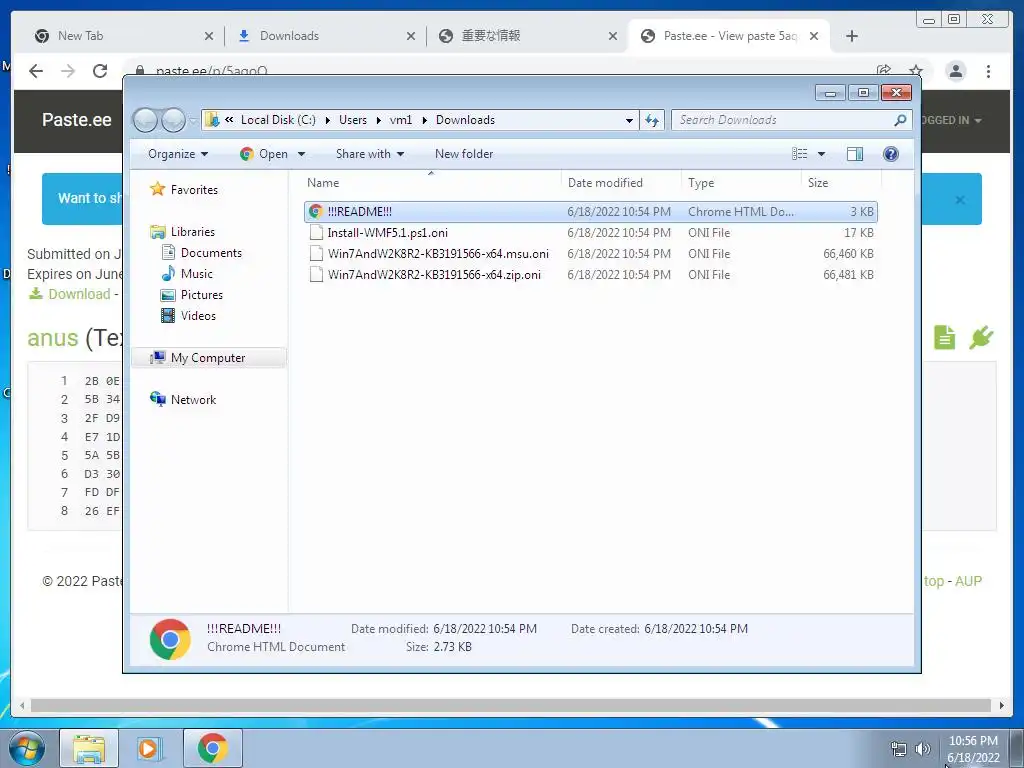Open the view options dropdown arrow
1024x768 pixels.
822,154
